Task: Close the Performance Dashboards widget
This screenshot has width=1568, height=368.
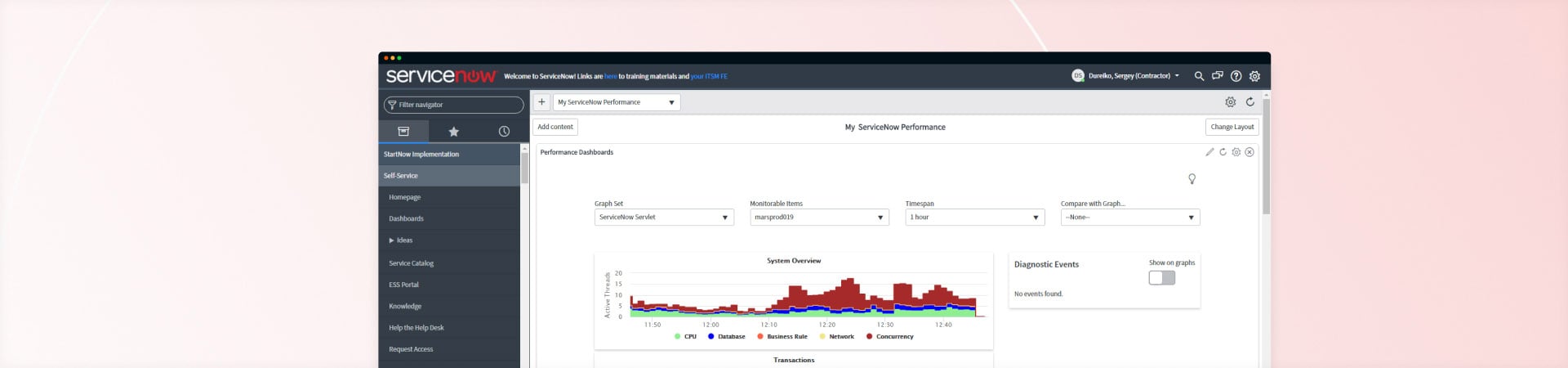Action: click(x=1249, y=152)
